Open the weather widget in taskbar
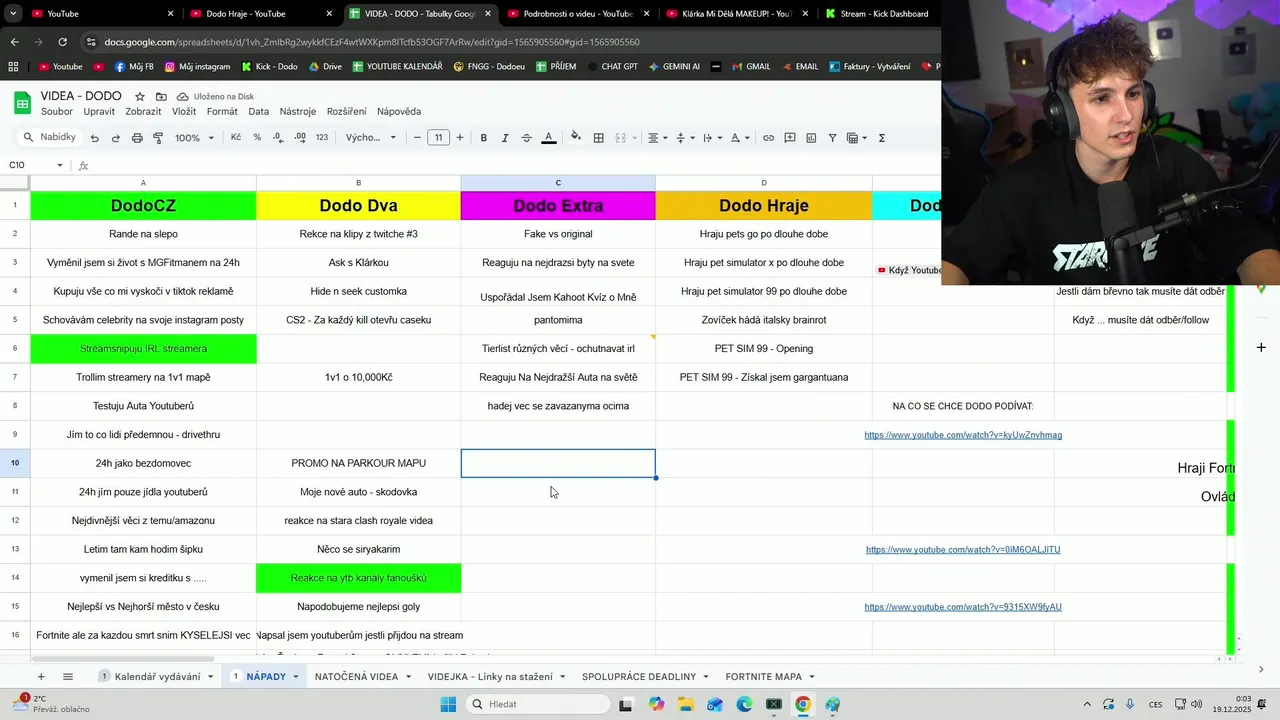 coord(50,704)
